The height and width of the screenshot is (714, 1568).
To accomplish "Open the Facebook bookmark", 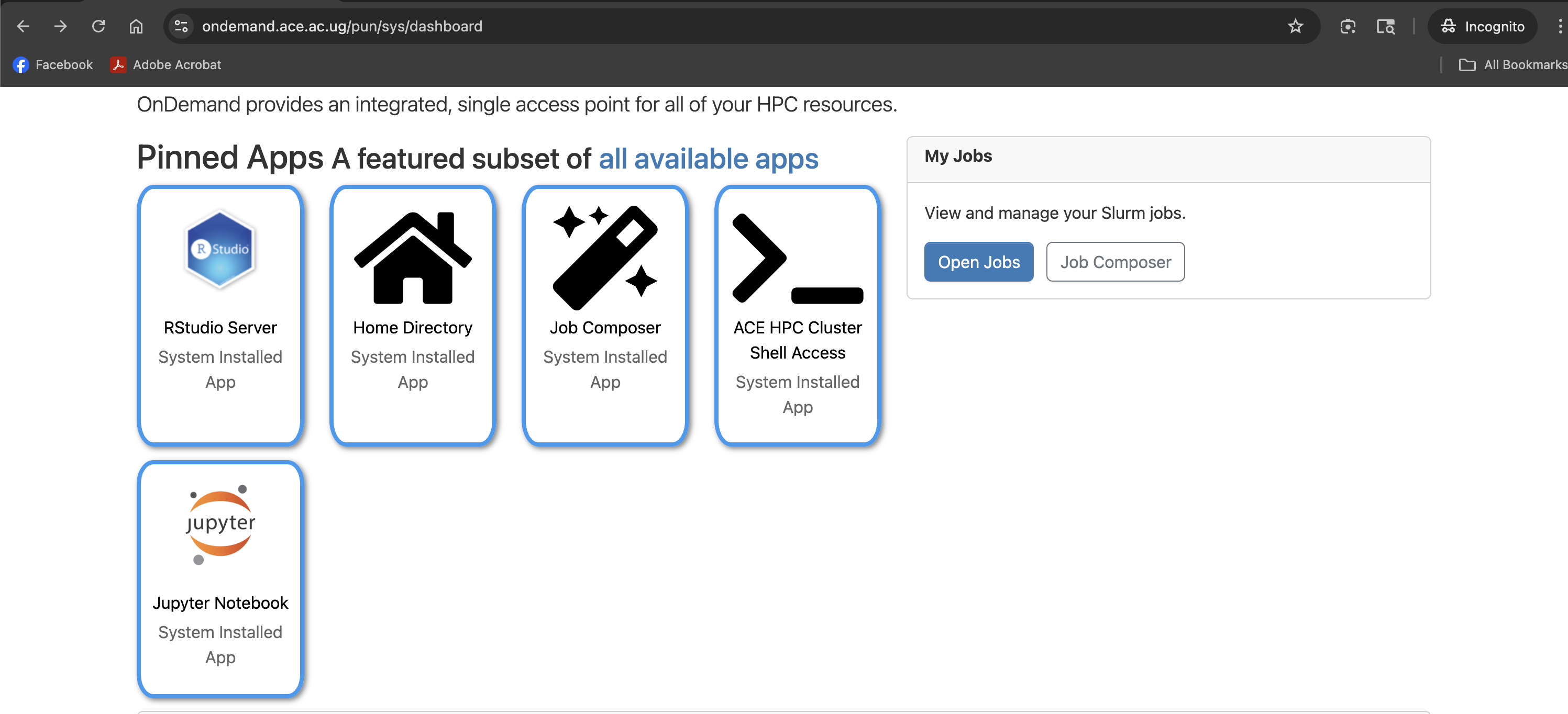I will click(53, 64).
